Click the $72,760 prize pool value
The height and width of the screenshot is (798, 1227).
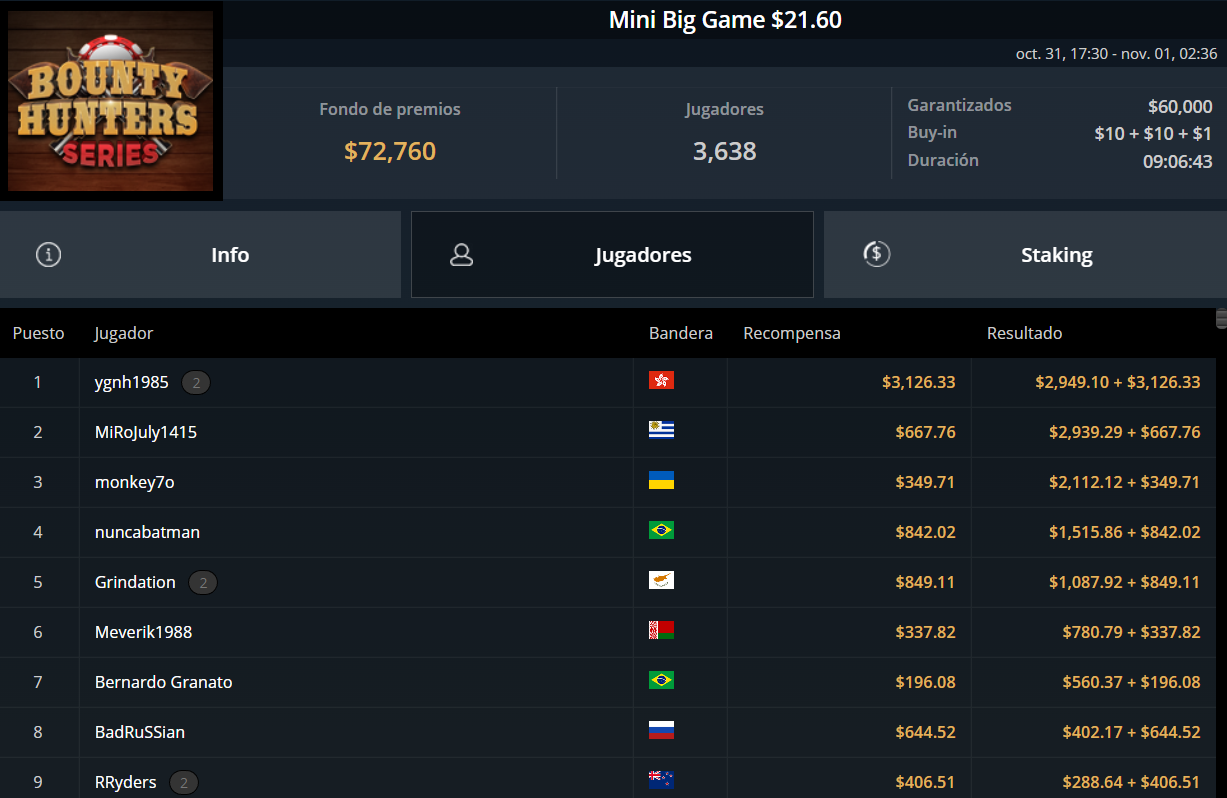coord(390,151)
